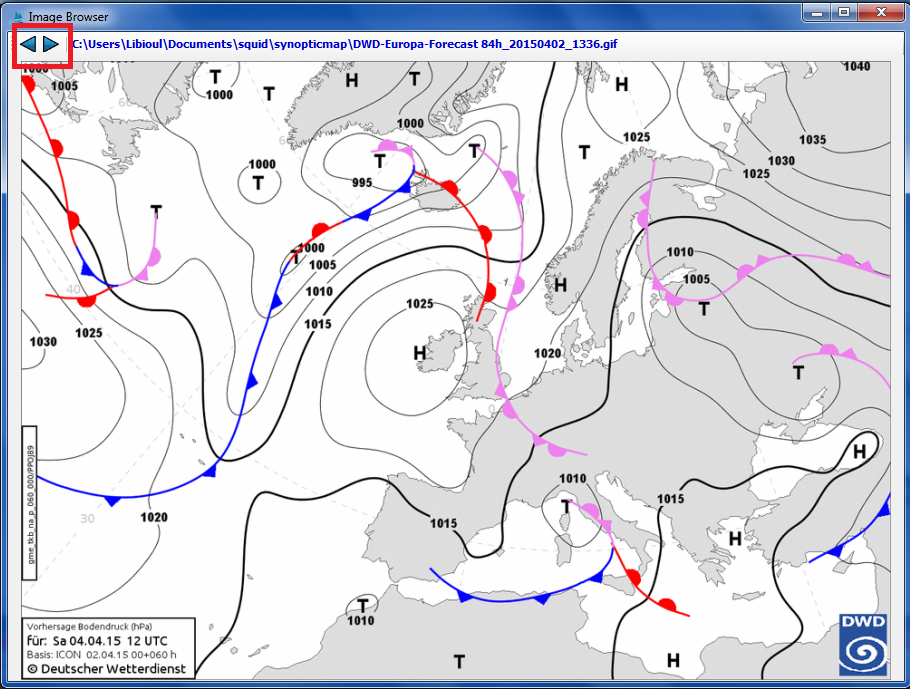The height and width of the screenshot is (689, 910).
Task: Click the 1030 pressure label at left edge
Action: [43, 341]
